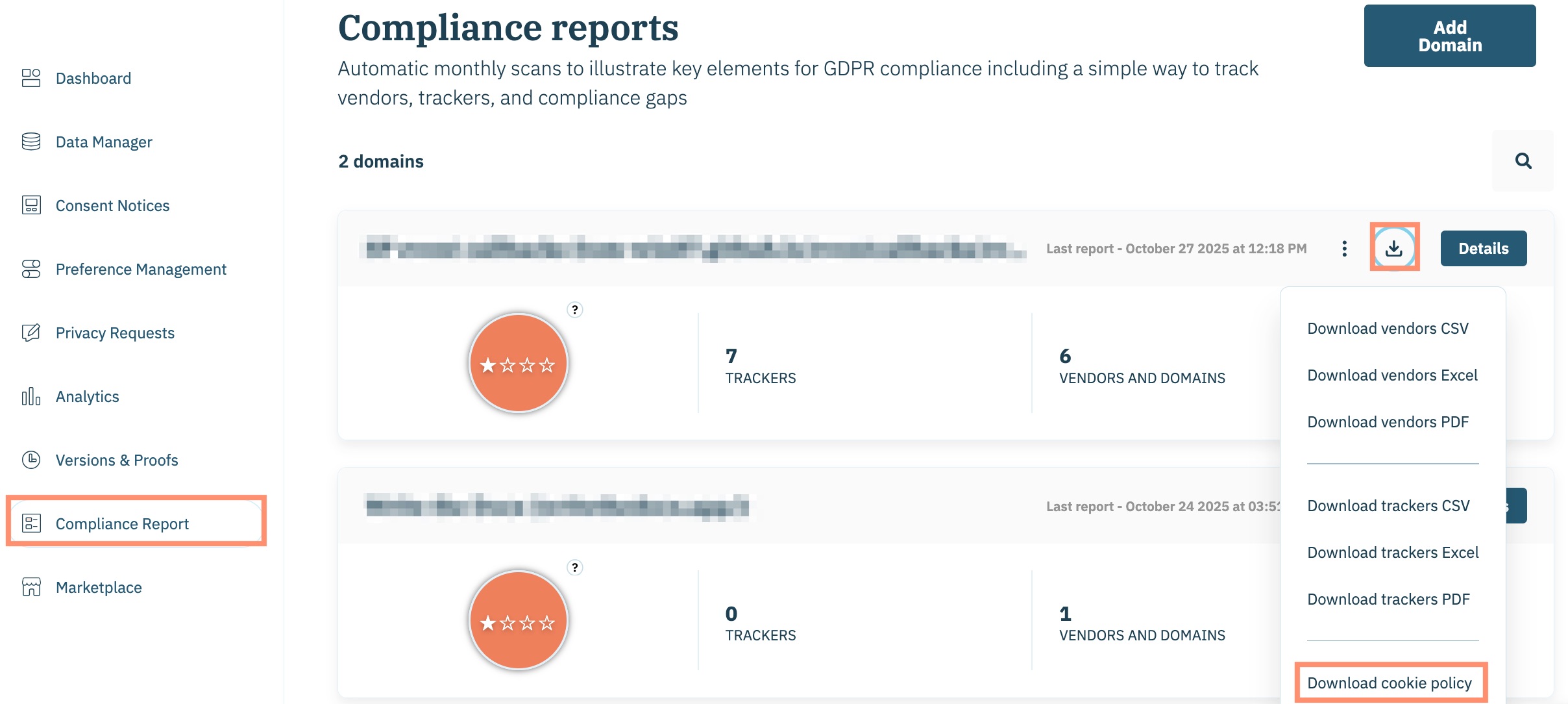Open Data Manager from the sidebar
This screenshot has height=704, width=1568.
pyautogui.click(x=104, y=142)
